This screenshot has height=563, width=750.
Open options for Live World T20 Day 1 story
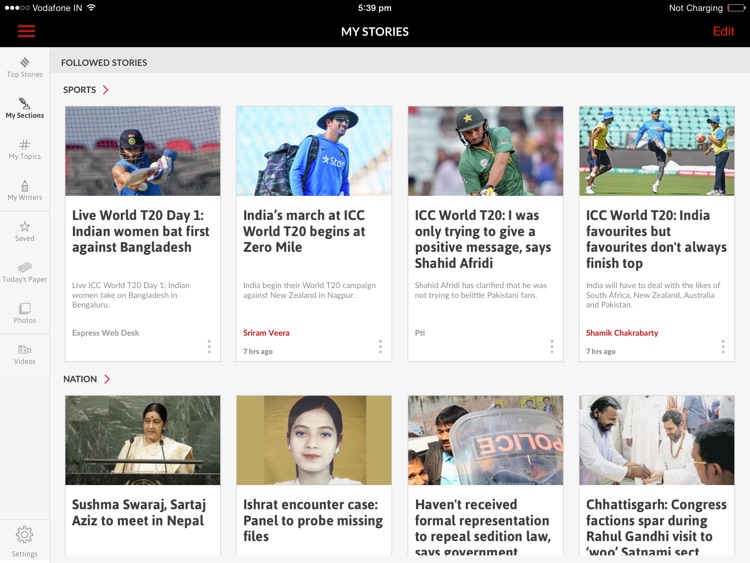(x=209, y=347)
